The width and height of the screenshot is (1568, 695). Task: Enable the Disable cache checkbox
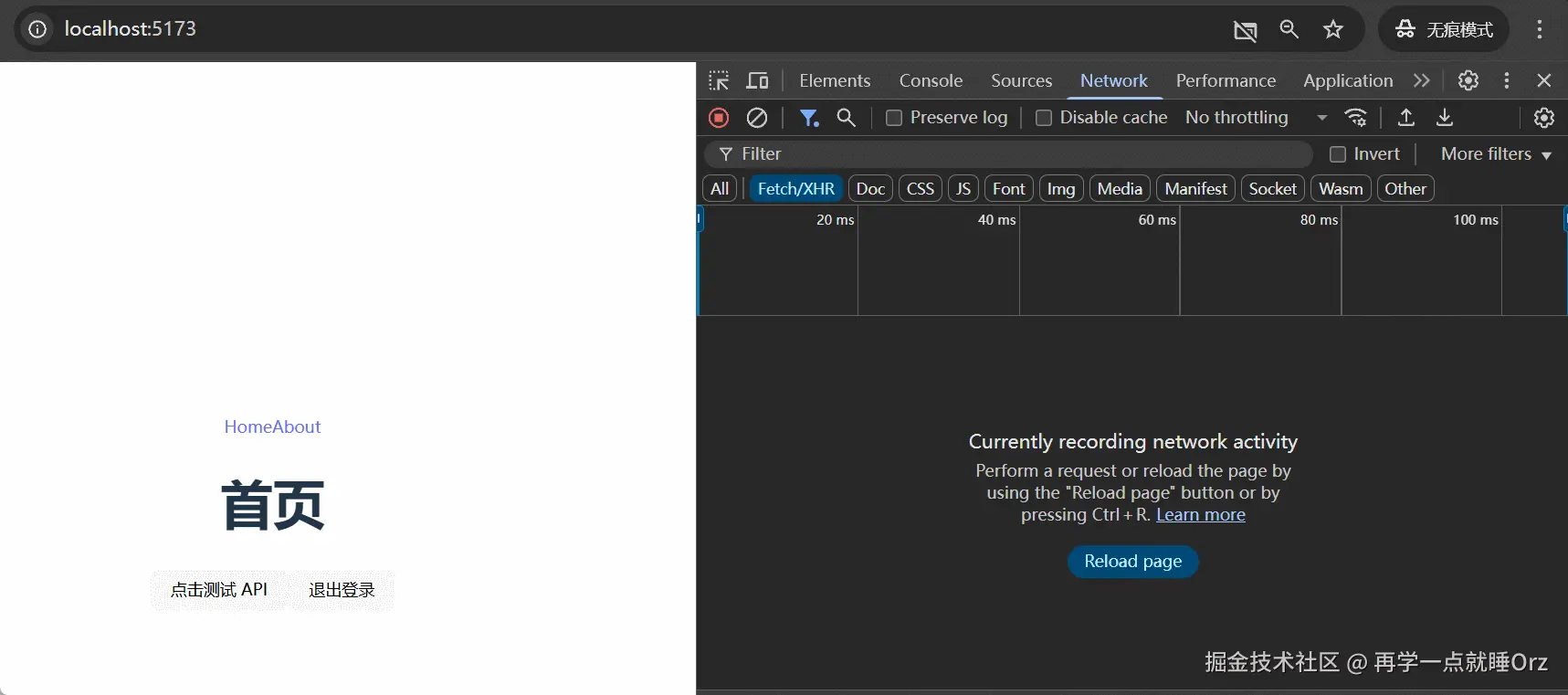pos(1044,118)
